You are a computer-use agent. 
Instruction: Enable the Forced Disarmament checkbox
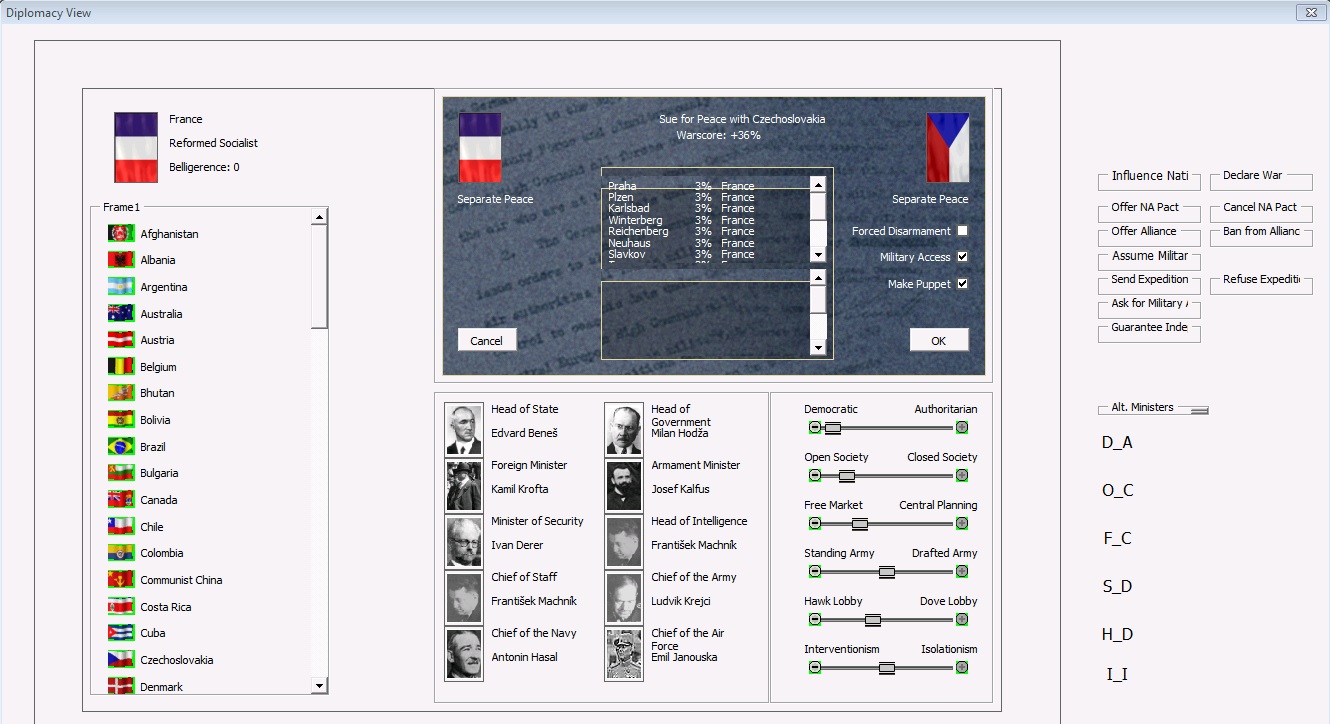tap(962, 231)
